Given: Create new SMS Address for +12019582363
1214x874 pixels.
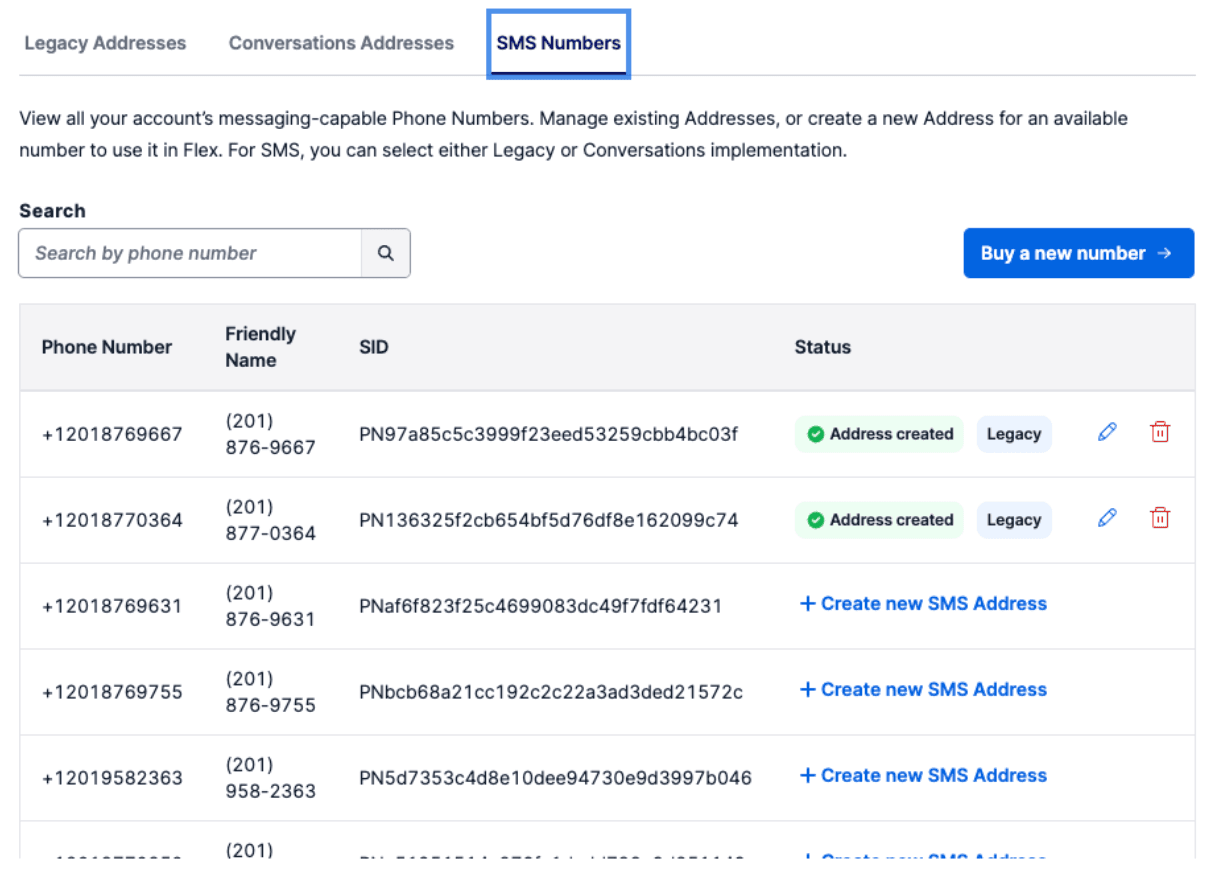Looking at the screenshot, I should click(x=923, y=776).
